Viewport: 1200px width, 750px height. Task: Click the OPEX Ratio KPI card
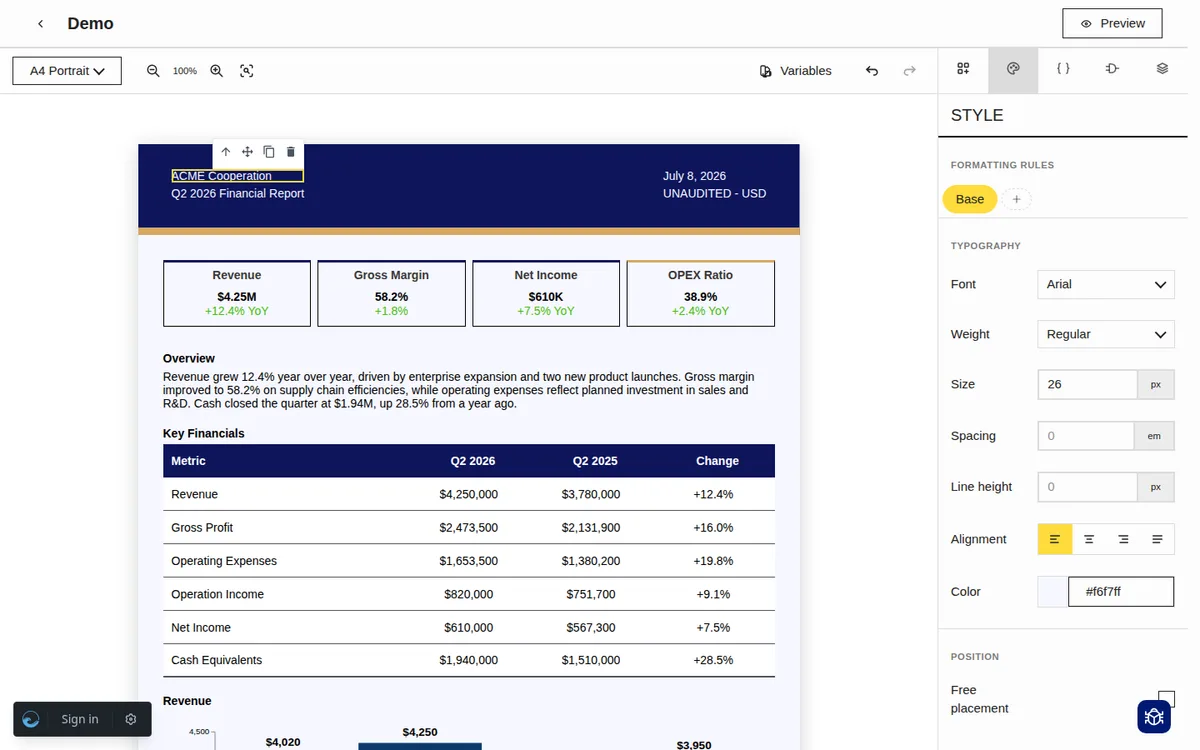pos(700,293)
